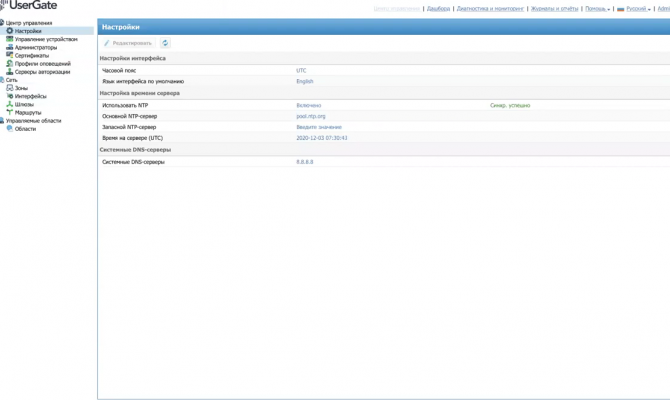Click the Настройки интерфейса section header

pos(132,58)
